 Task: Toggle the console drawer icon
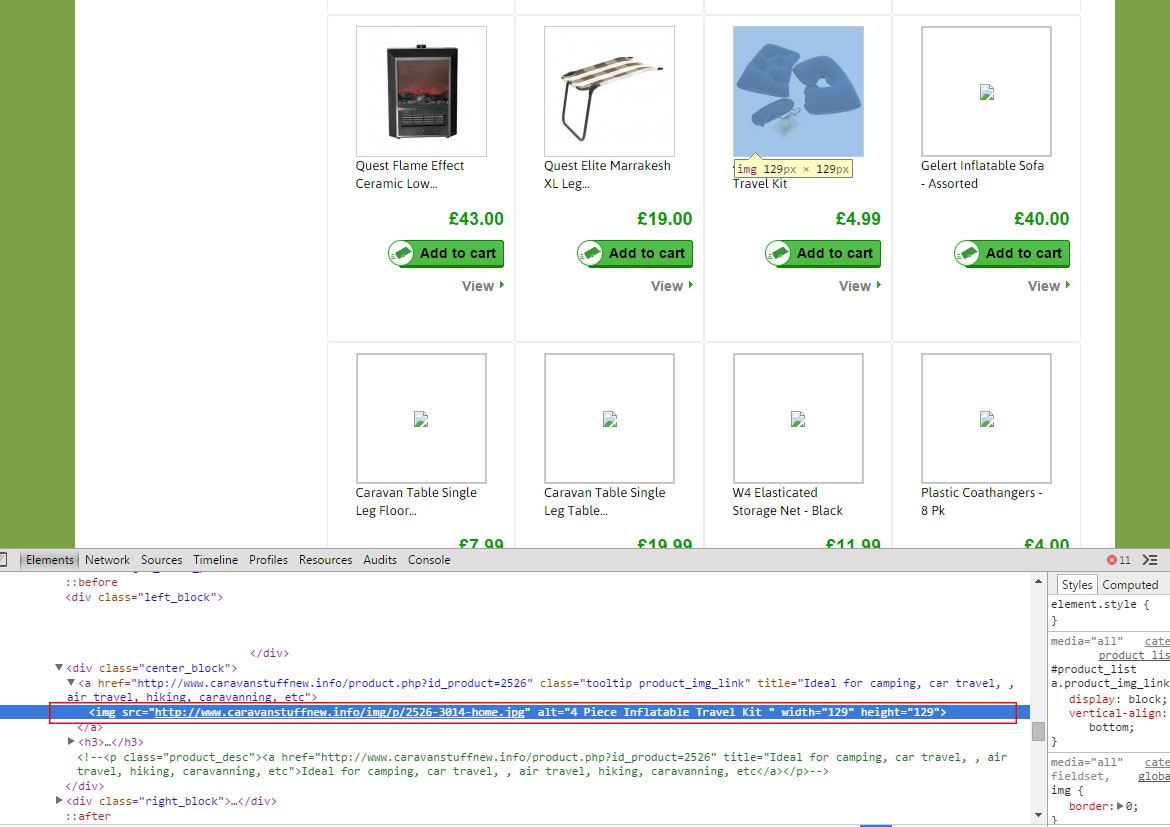point(1150,560)
